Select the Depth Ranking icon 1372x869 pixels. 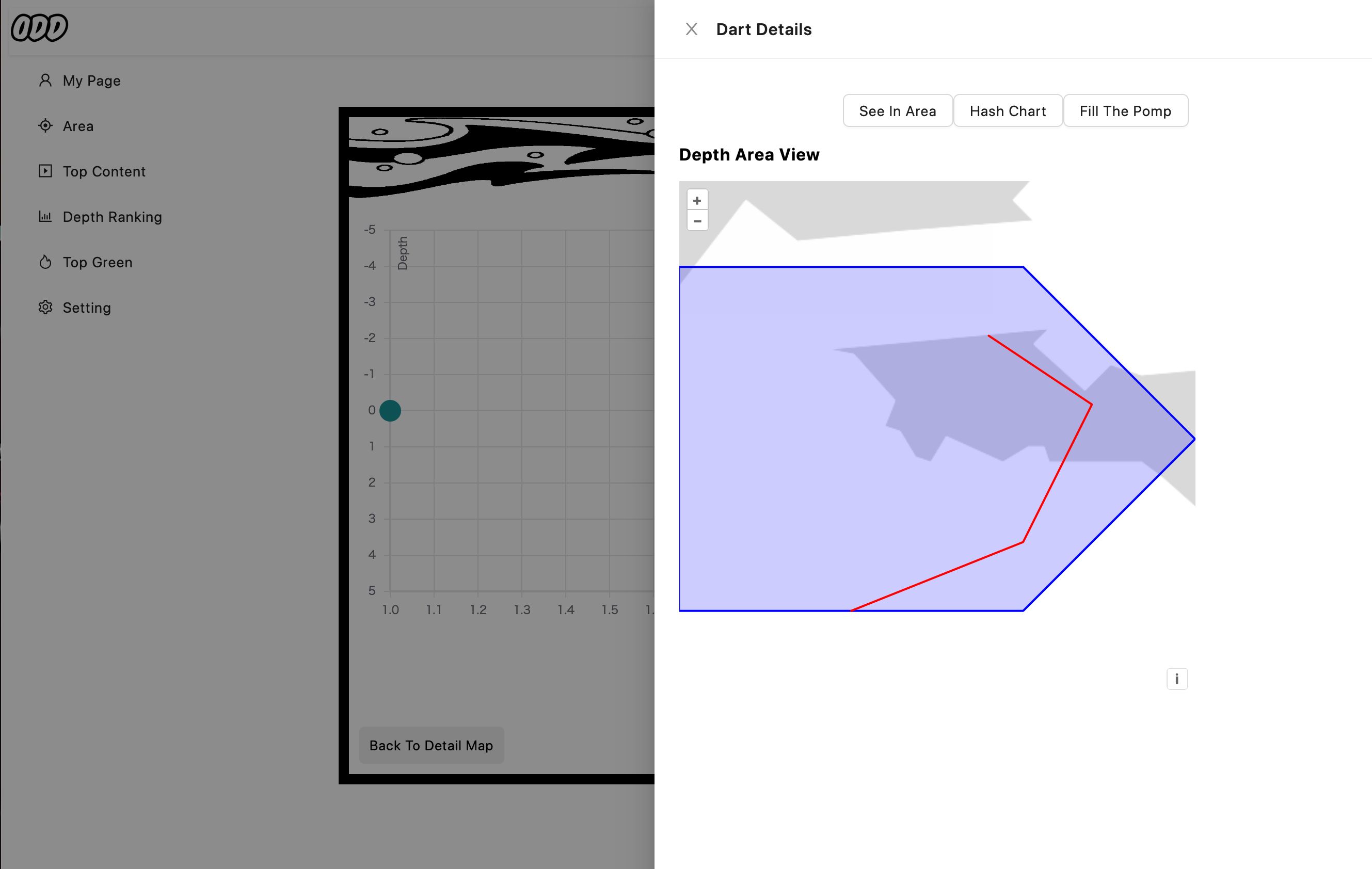pyautogui.click(x=45, y=216)
